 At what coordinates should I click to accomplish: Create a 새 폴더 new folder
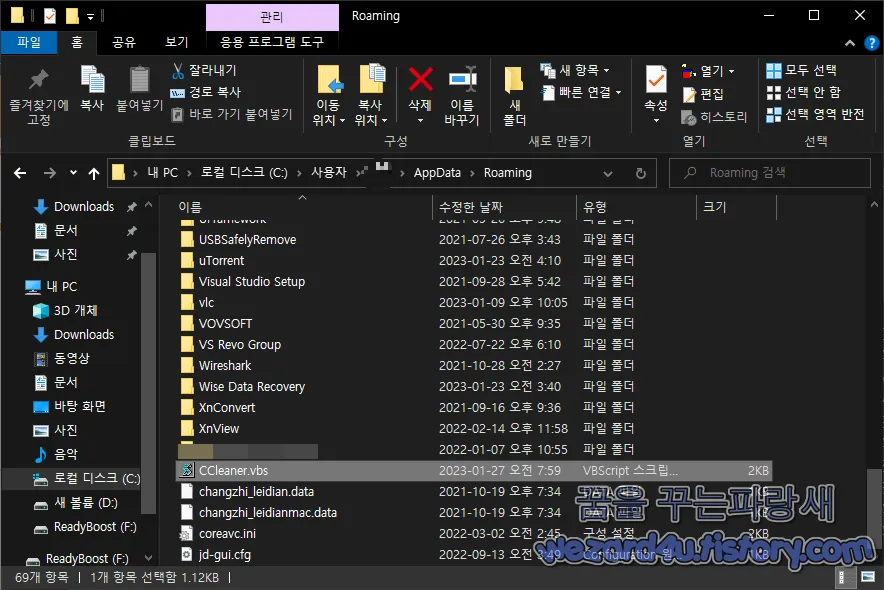pyautogui.click(x=514, y=96)
